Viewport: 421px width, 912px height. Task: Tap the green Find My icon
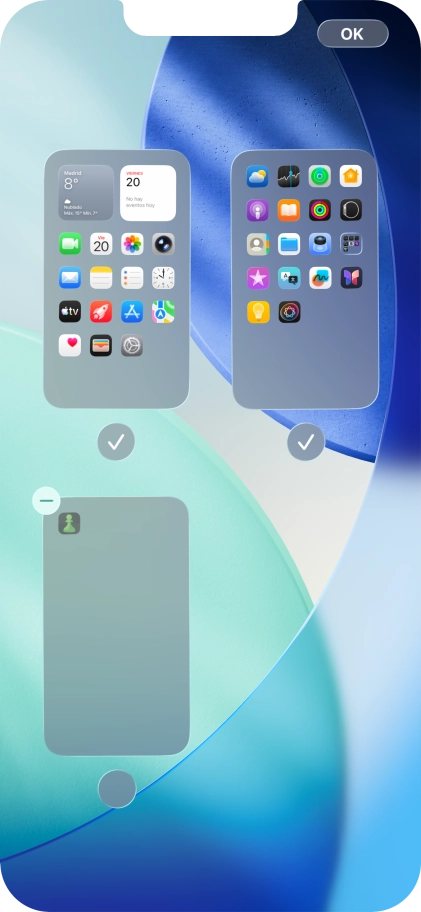(320, 176)
